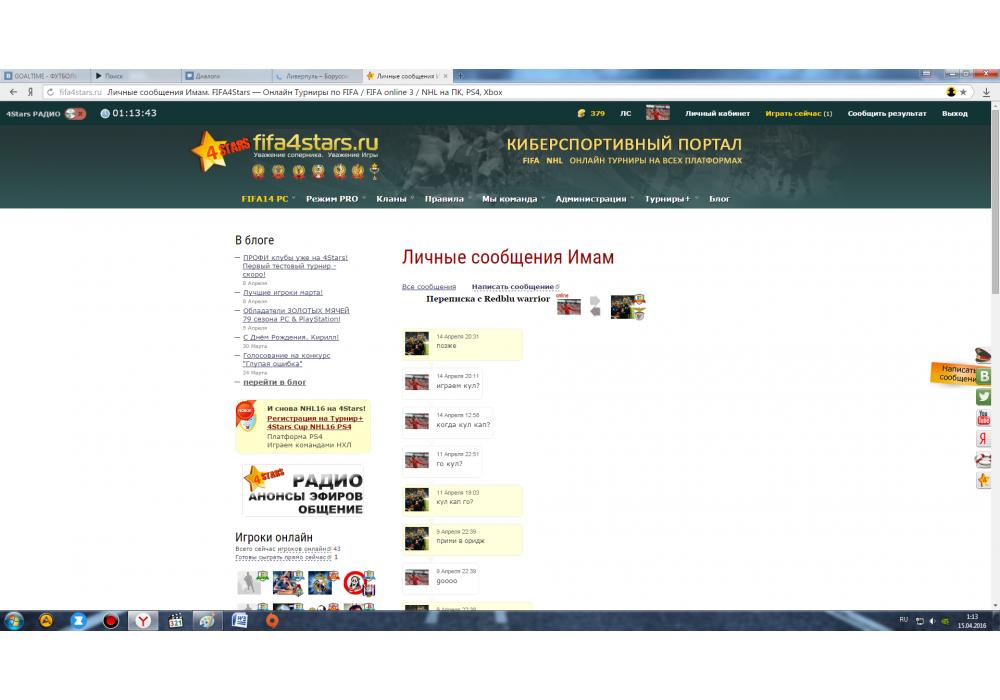Click taskbar red record circle icon

click(111, 620)
